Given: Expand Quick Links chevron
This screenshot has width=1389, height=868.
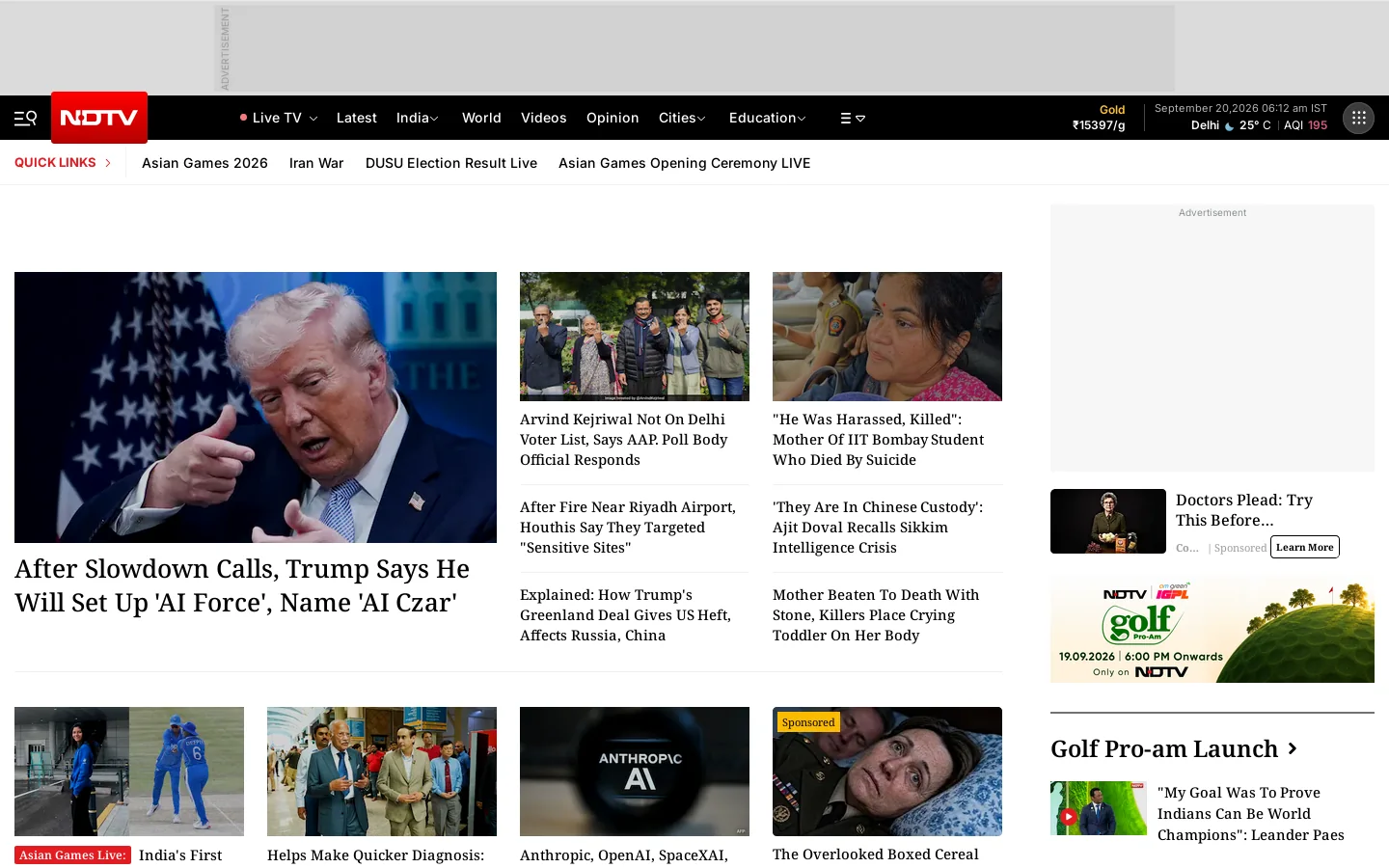Looking at the screenshot, I should coord(108,163).
